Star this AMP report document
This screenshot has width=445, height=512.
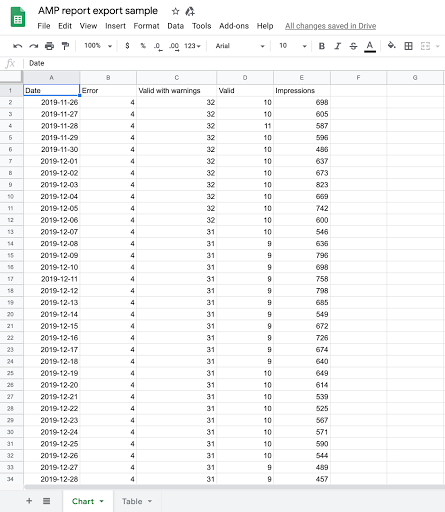175,12
